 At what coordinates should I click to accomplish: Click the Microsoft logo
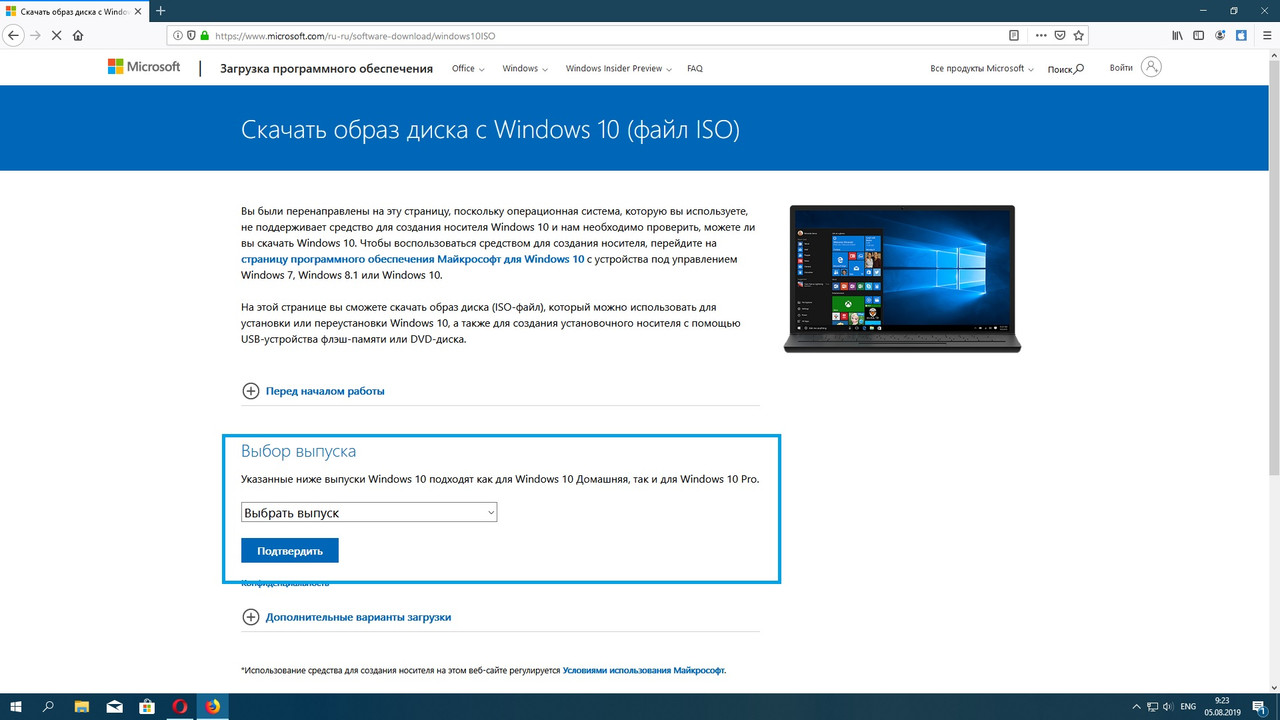[x=144, y=67]
